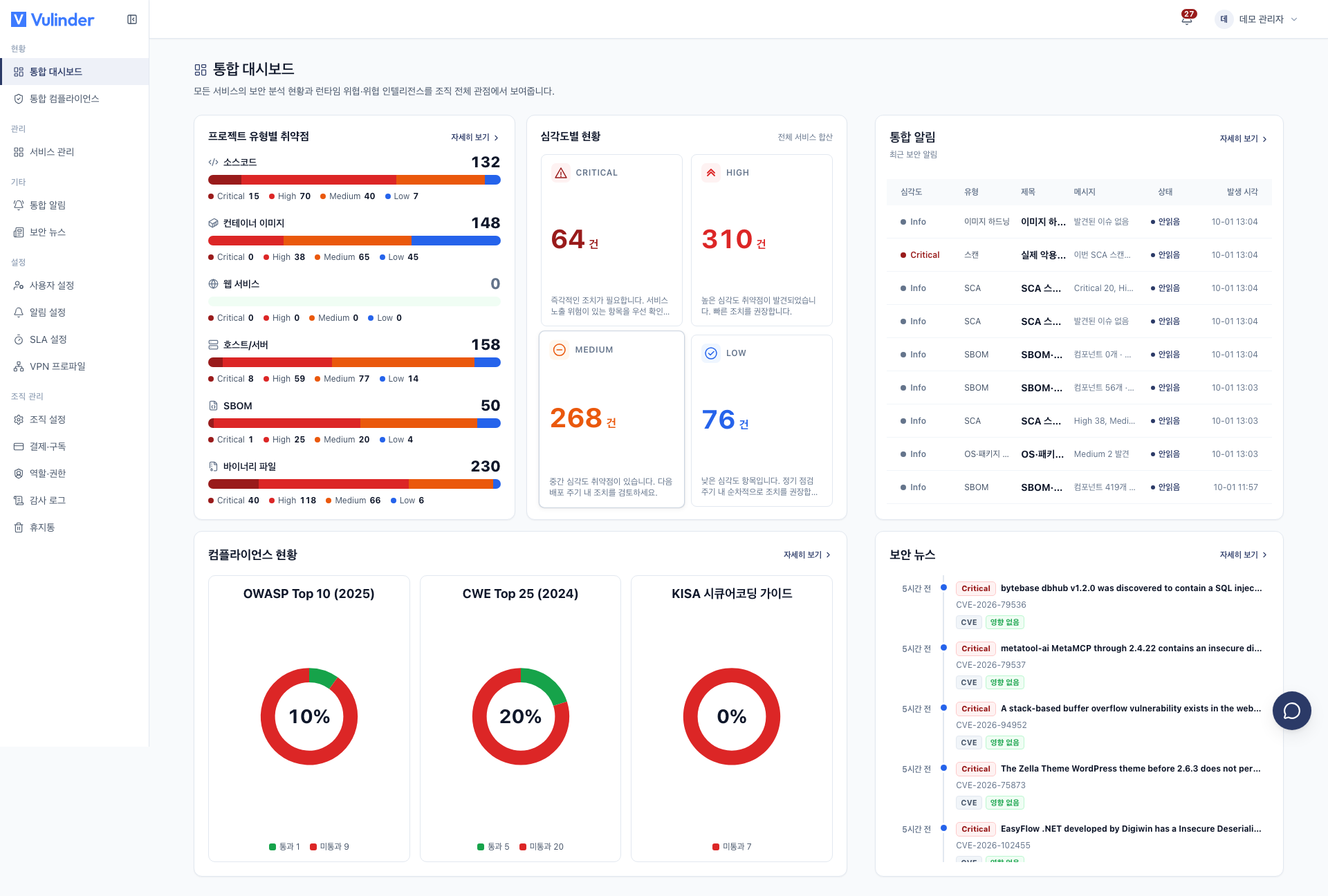This screenshot has width=1328, height=896.
Task: Click the SBOM document icon
Action: coord(213,406)
